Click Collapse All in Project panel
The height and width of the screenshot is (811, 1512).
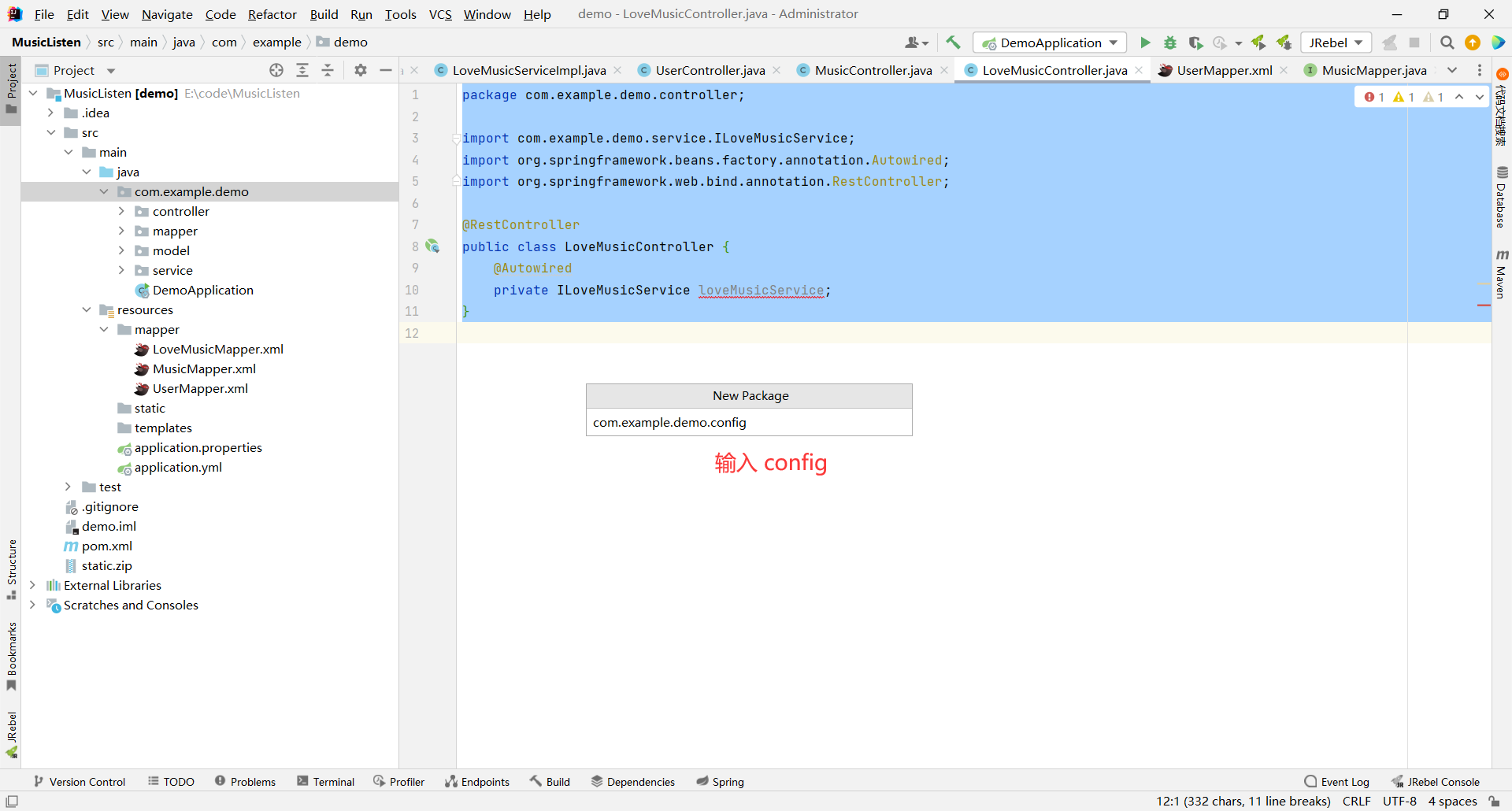pyautogui.click(x=328, y=70)
